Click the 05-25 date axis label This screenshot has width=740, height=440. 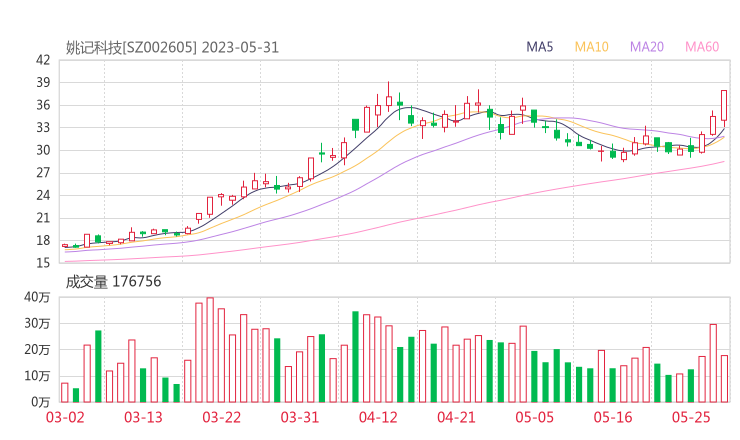pos(691,417)
